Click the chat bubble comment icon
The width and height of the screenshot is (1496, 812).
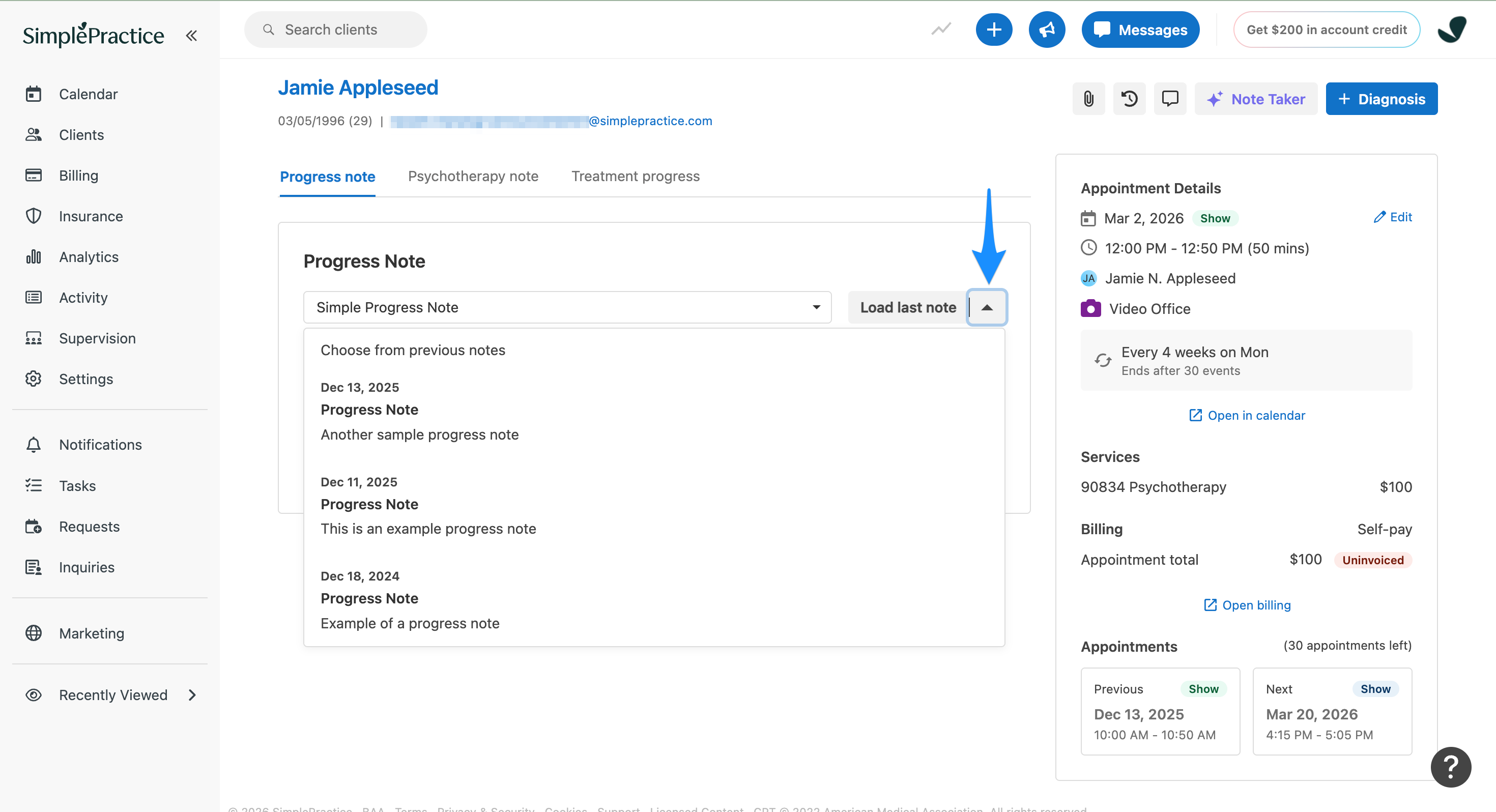click(x=1170, y=99)
